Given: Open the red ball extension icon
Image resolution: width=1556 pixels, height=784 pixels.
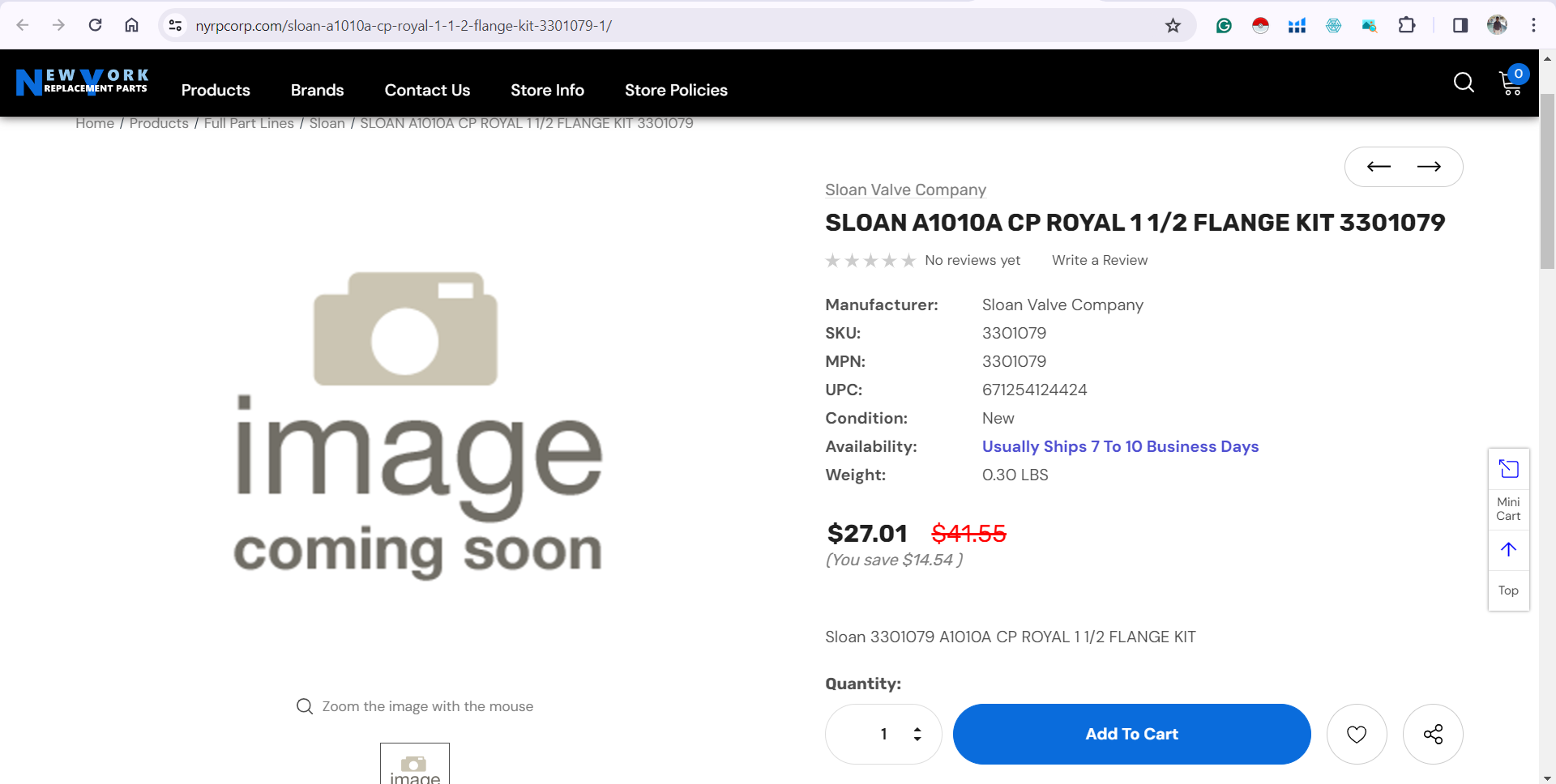Looking at the screenshot, I should 1260,25.
